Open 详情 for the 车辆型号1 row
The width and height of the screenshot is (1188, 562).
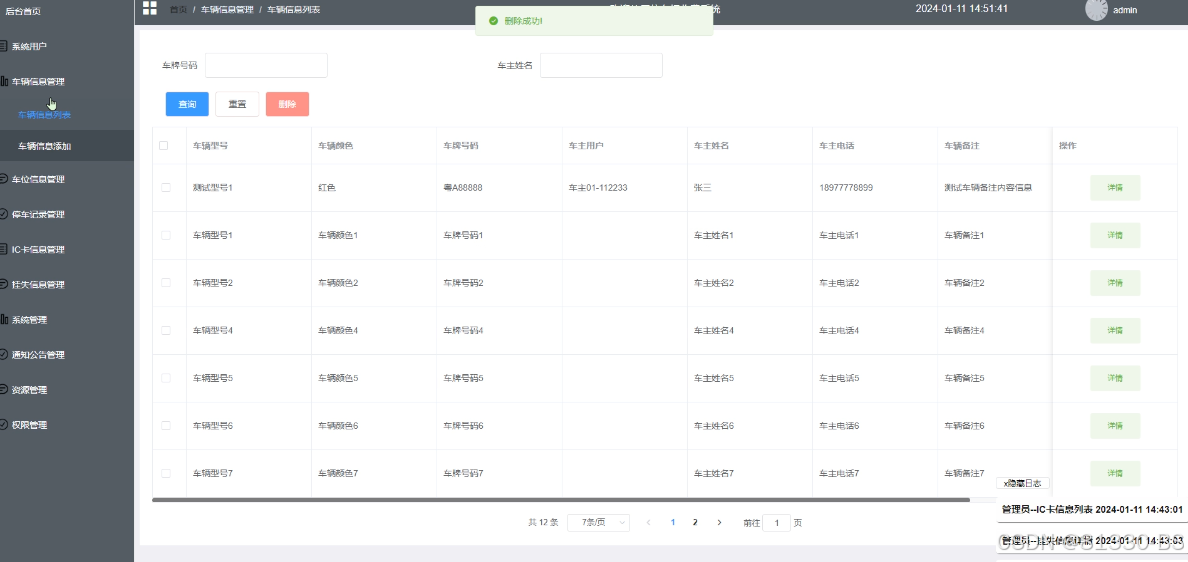click(1115, 235)
